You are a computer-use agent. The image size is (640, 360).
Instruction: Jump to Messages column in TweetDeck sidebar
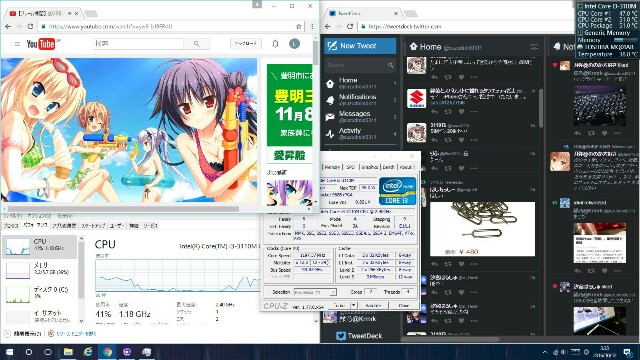[x=360, y=116]
